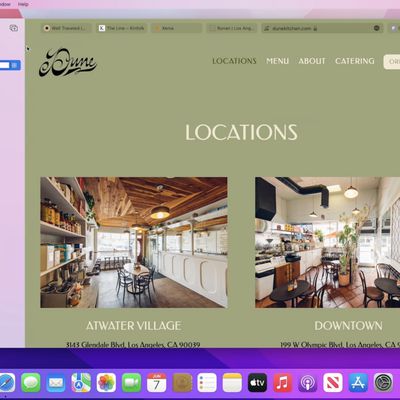Click the ATWATER VILLAGE heading
400x400 pixels.
(x=134, y=326)
